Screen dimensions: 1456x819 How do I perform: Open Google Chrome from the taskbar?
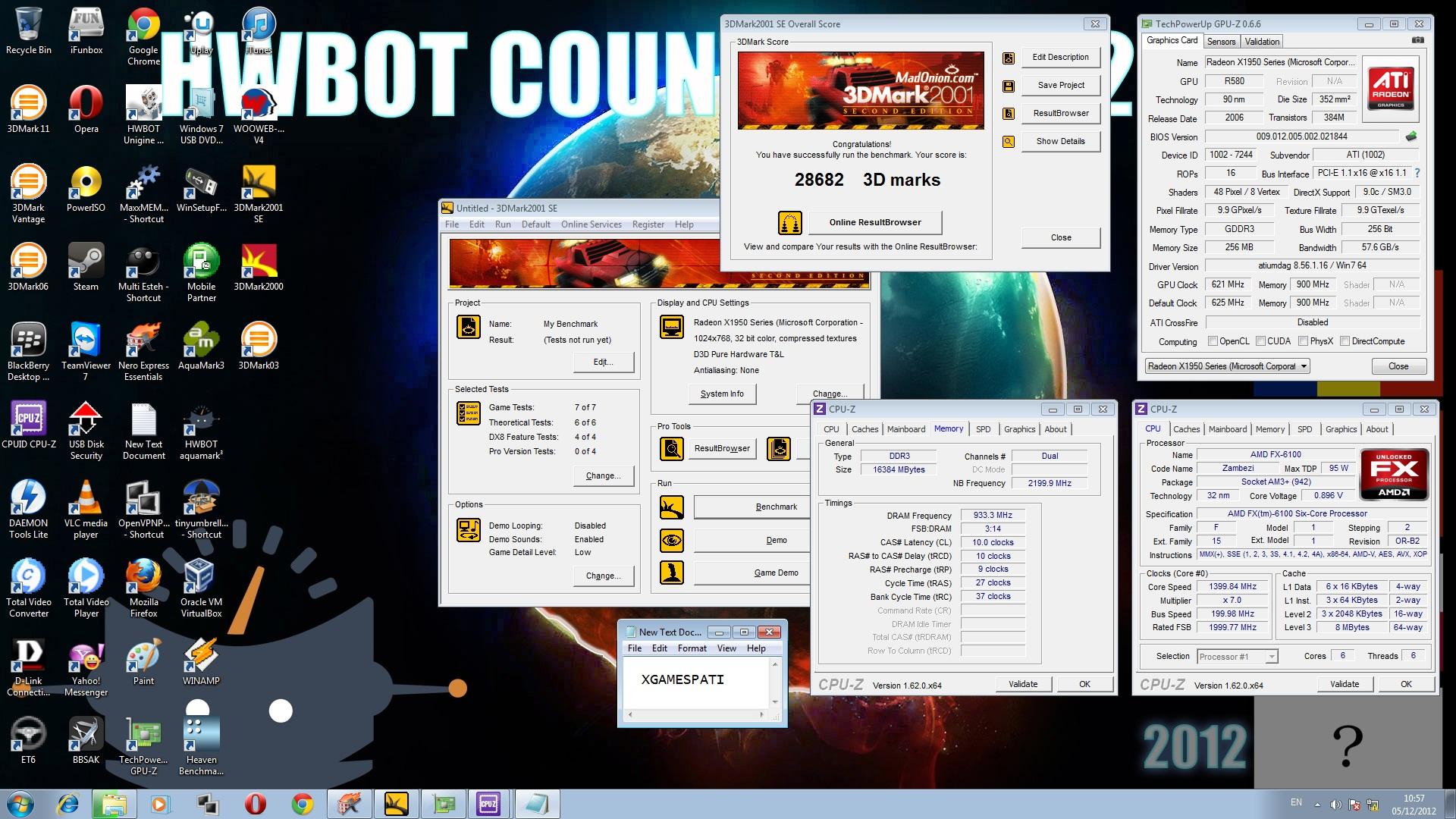(302, 804)
